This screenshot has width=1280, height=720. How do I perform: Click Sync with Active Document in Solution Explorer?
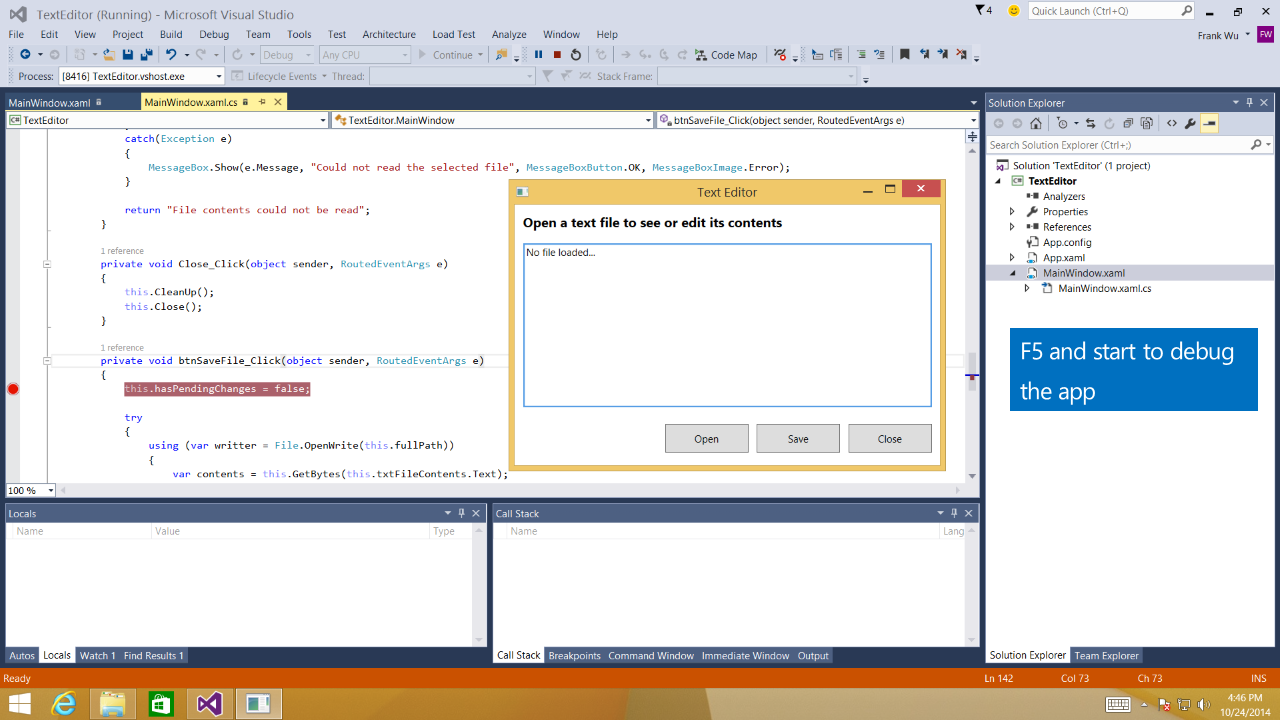(x=1091, y=124)
